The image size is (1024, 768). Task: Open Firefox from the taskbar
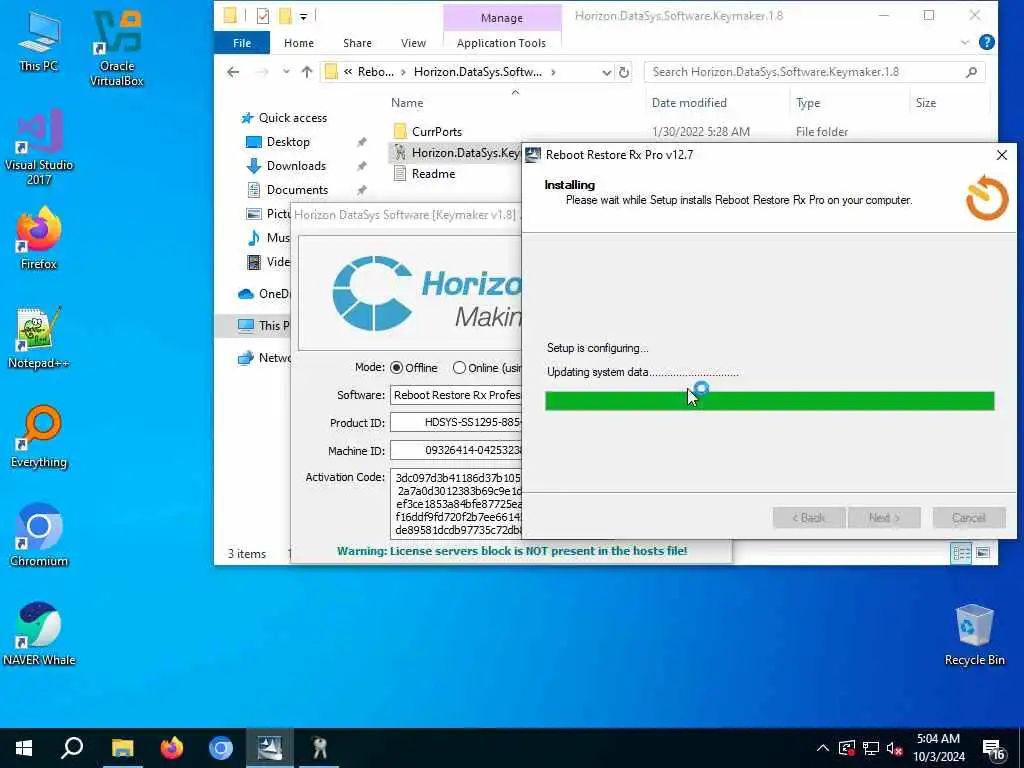172,748
